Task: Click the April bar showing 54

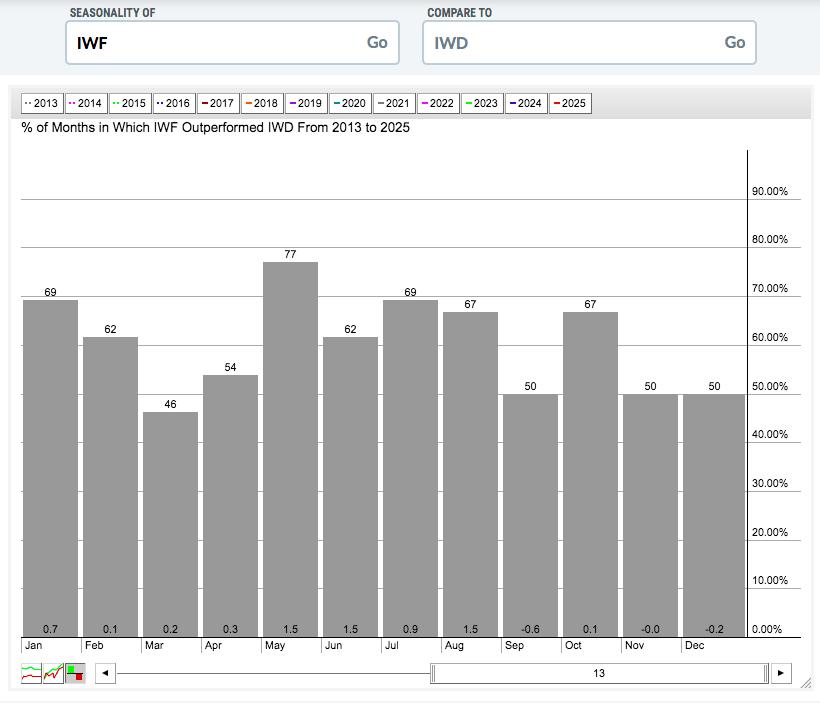Action: click(231, 506)
